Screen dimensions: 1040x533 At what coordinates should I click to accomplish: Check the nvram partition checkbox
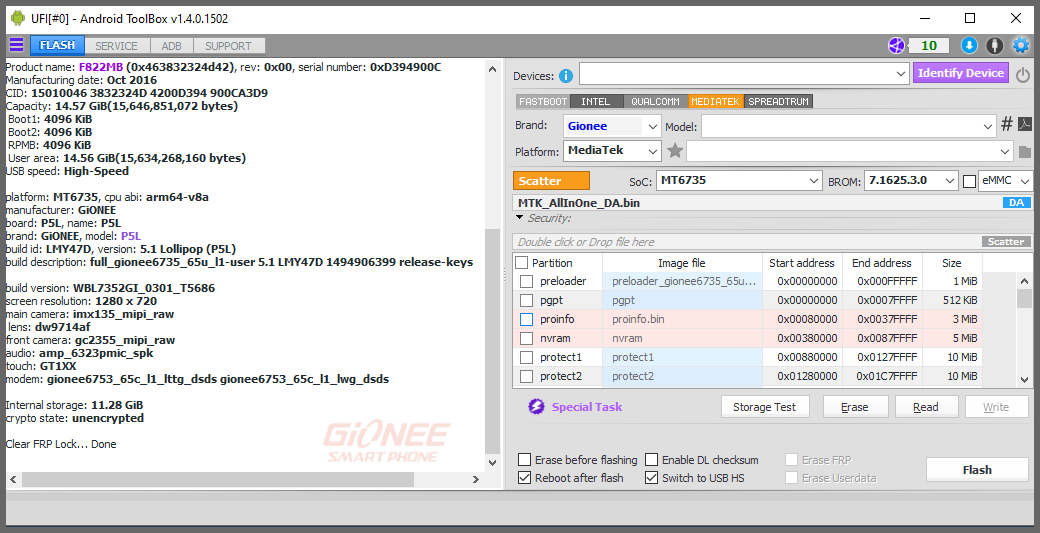(527, 338)
